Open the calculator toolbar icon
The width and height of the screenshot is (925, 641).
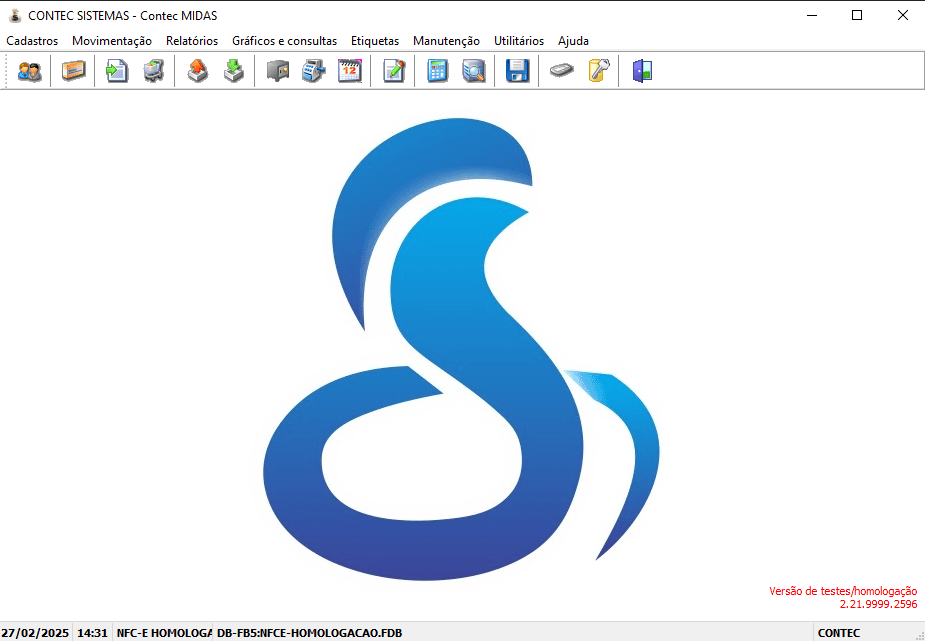(x=437, y=71)
